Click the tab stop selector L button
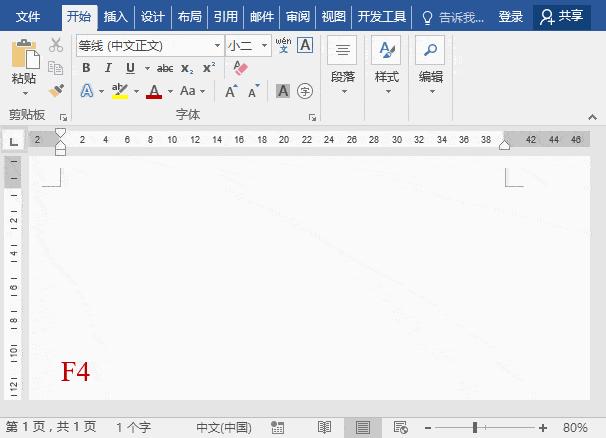 coord(14,141)
